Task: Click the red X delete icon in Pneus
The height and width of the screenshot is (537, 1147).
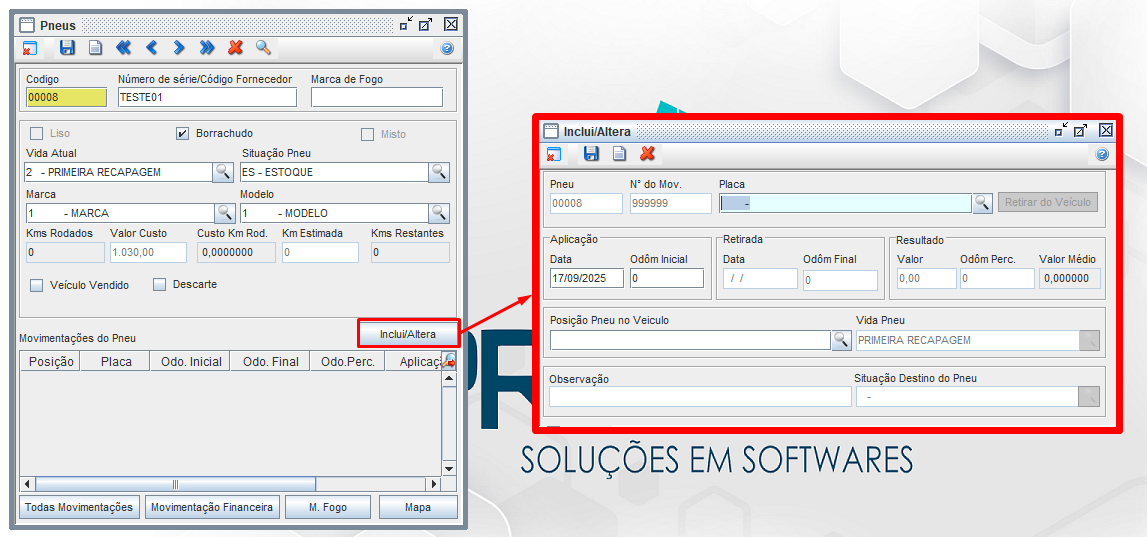Action: [x=235, y=47]
